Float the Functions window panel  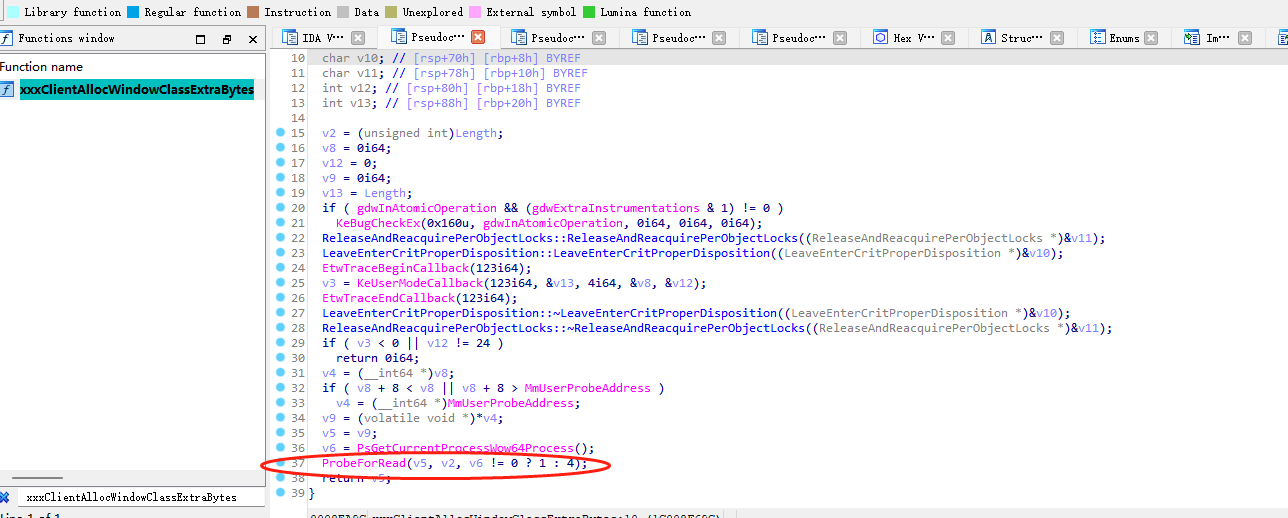click(227, 39)
